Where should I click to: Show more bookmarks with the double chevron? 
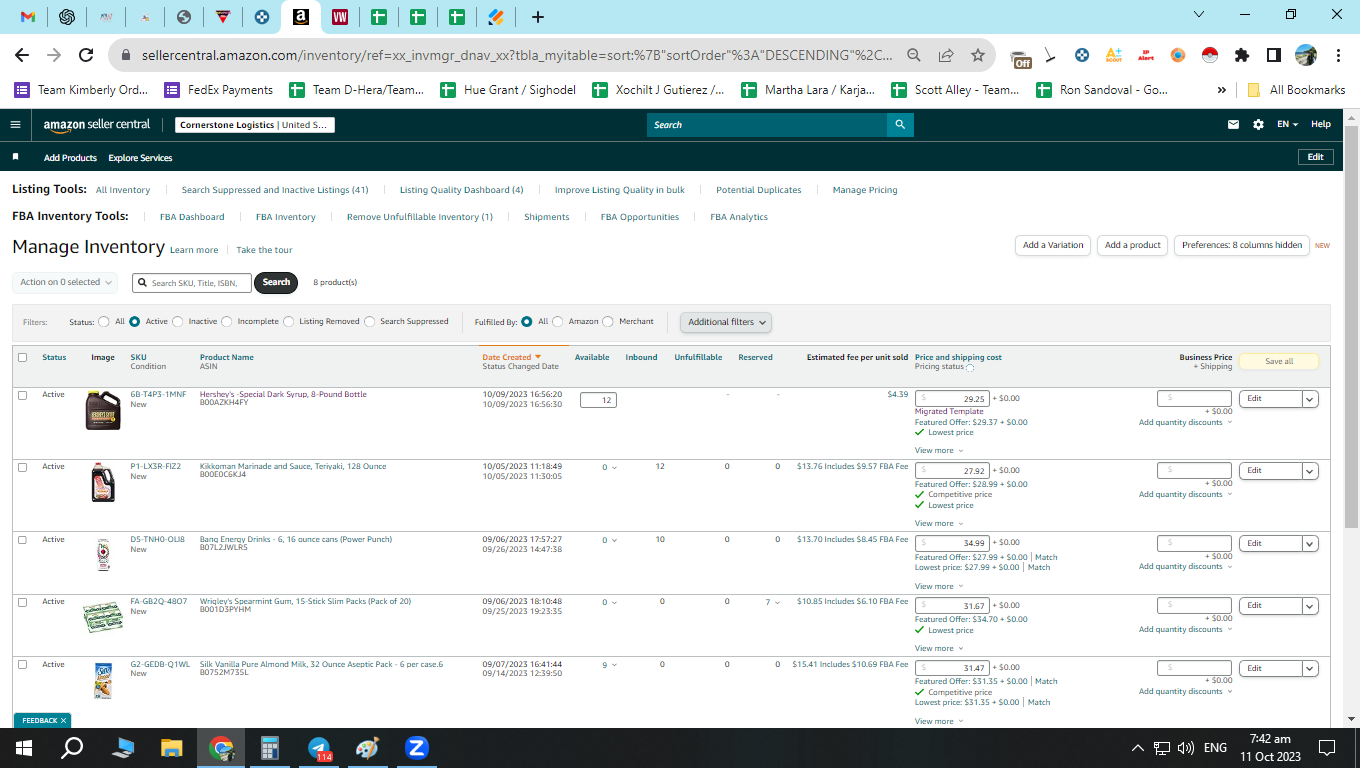[x=1221, y=90]
